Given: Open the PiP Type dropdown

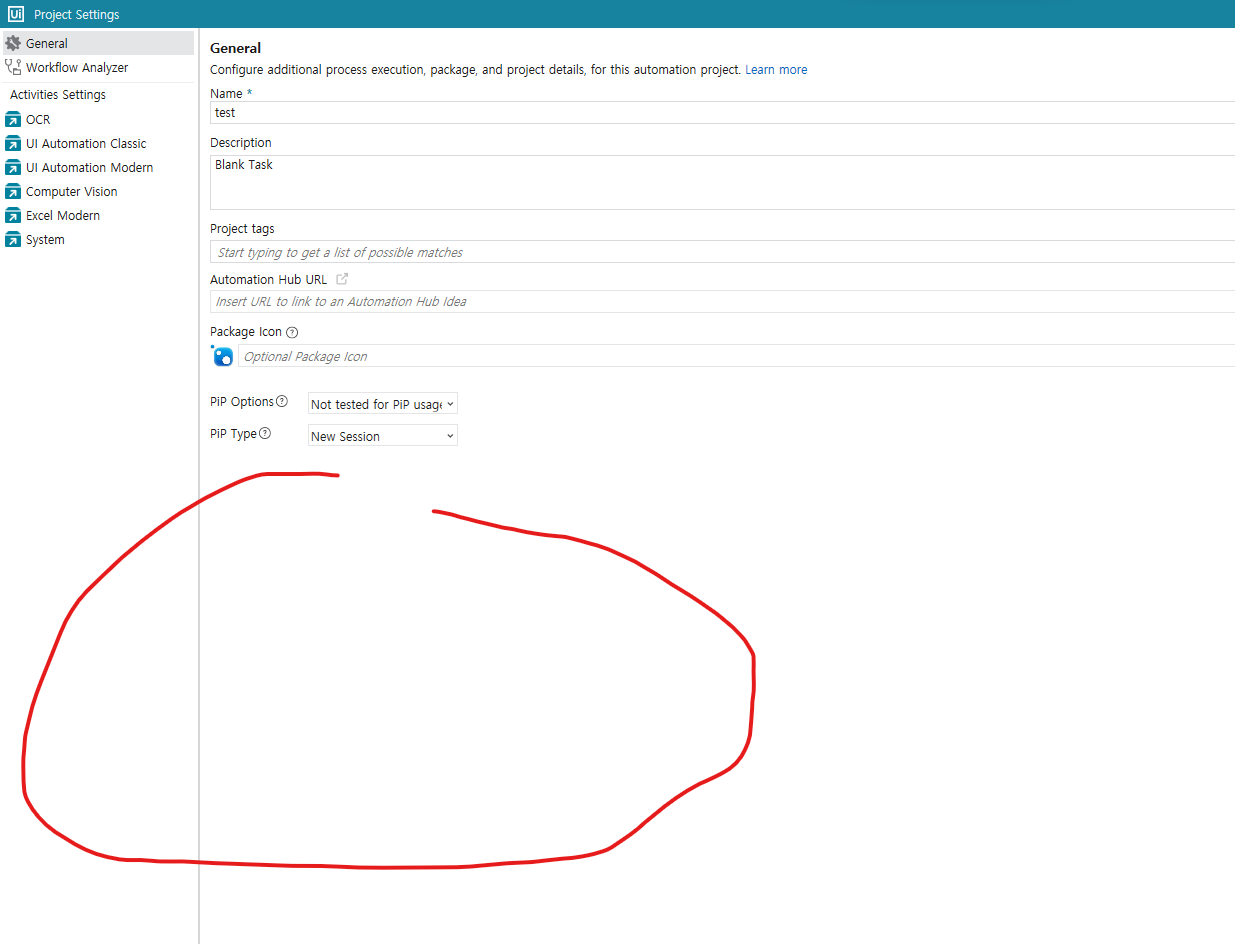Looking at the screenshot, I should click(383, 436).
